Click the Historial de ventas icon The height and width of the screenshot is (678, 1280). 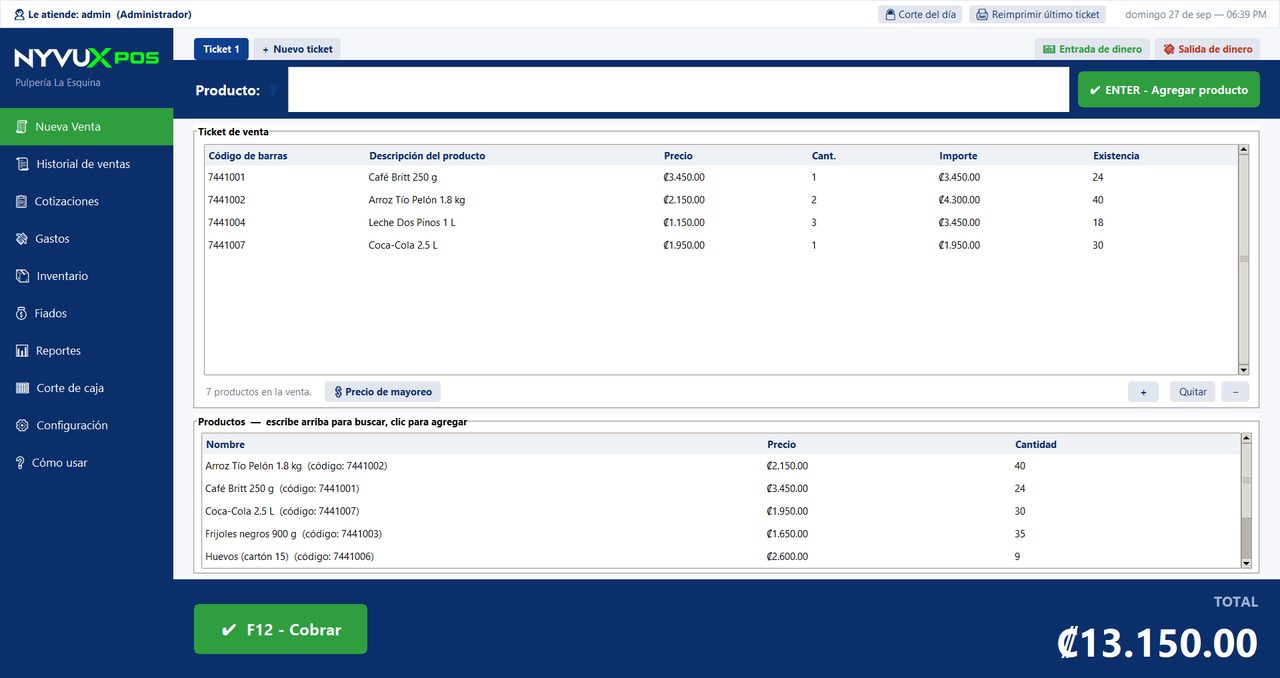pos(22,164)
